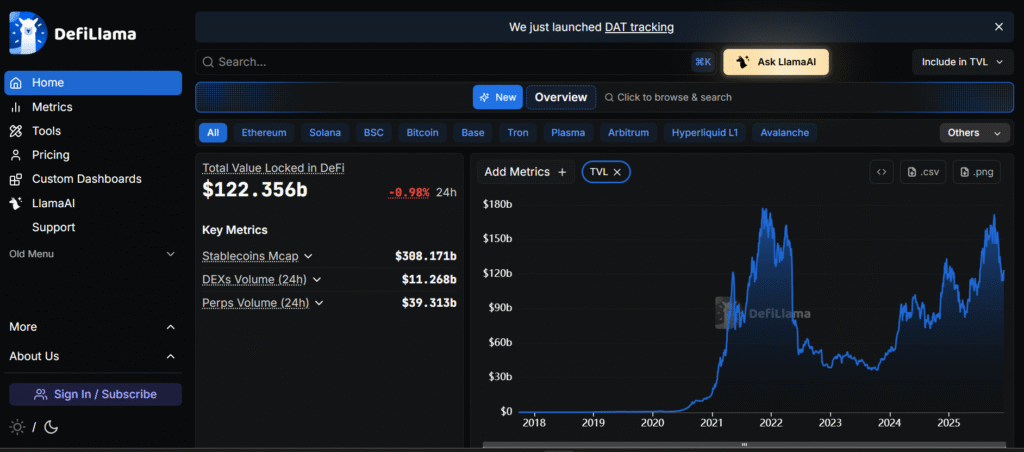Remove the TVL metric chip
The width and height of the screenshot is (1024, 452).
(x=617, y=172)
